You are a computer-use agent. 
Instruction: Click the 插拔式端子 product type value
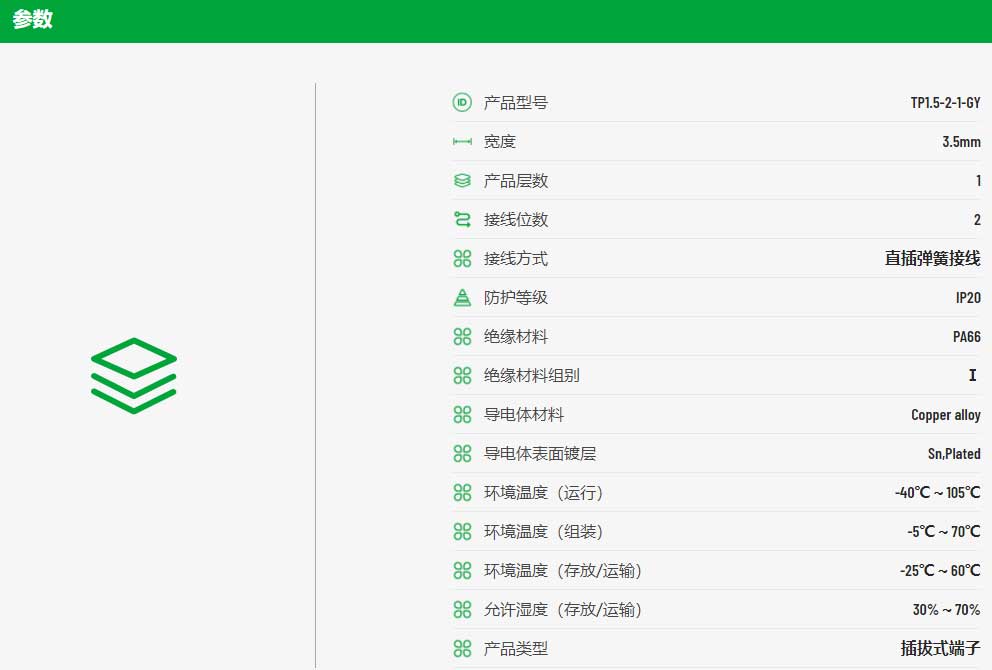coord(941,648)
